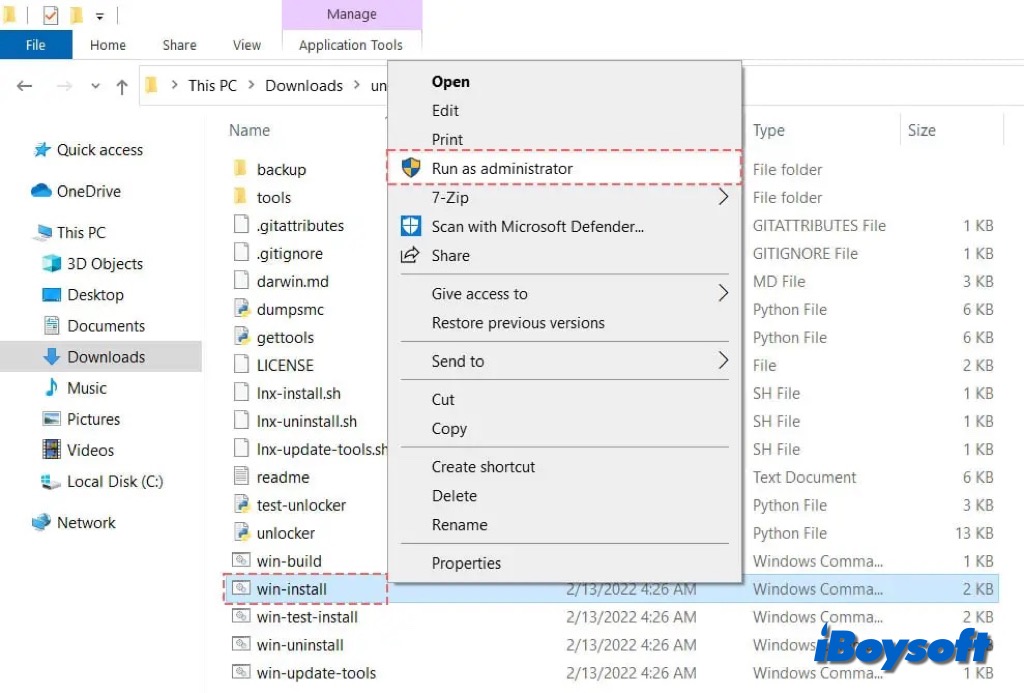The width and height of the screenshot is (1024, 693).
Task: Navigate to Downloads in the address breadcrumb
Action: (304, 86)
